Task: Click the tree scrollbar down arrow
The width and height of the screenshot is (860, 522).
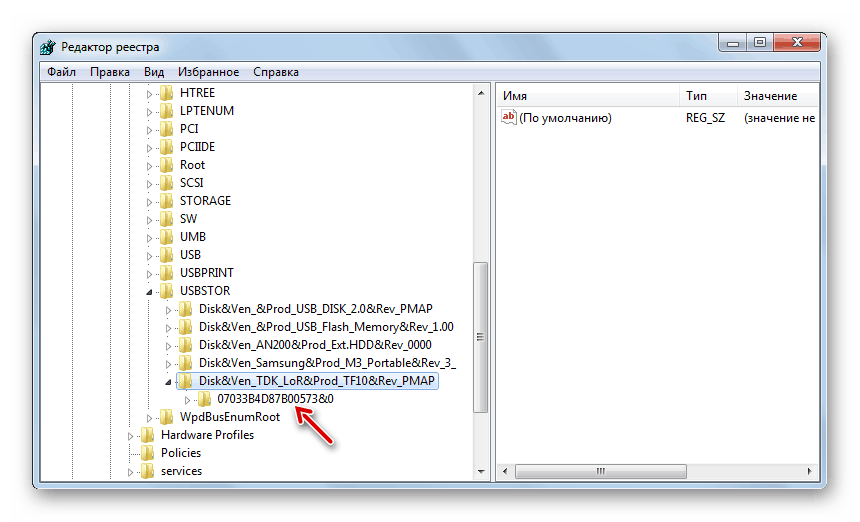Action: 481,472
